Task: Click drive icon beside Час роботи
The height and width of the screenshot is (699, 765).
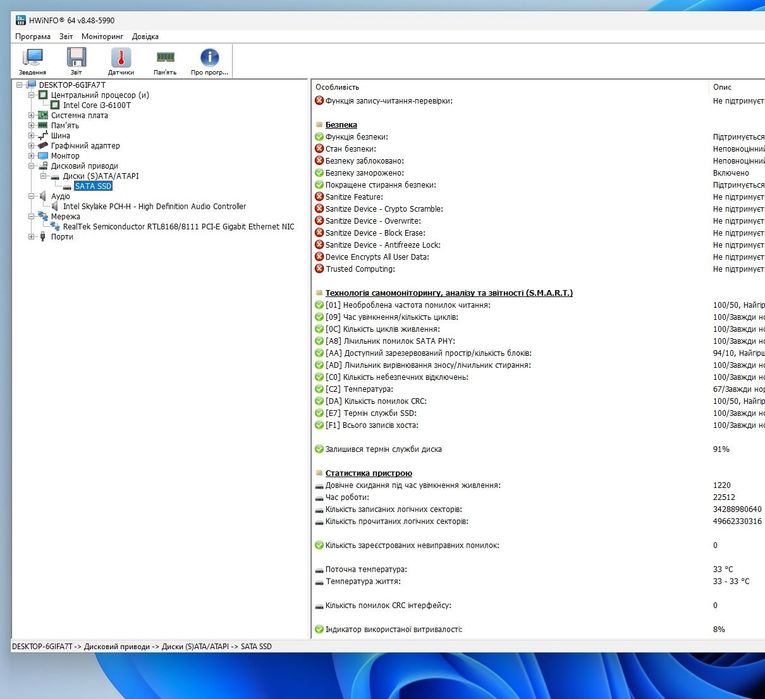Action: (x=319, y=498)
